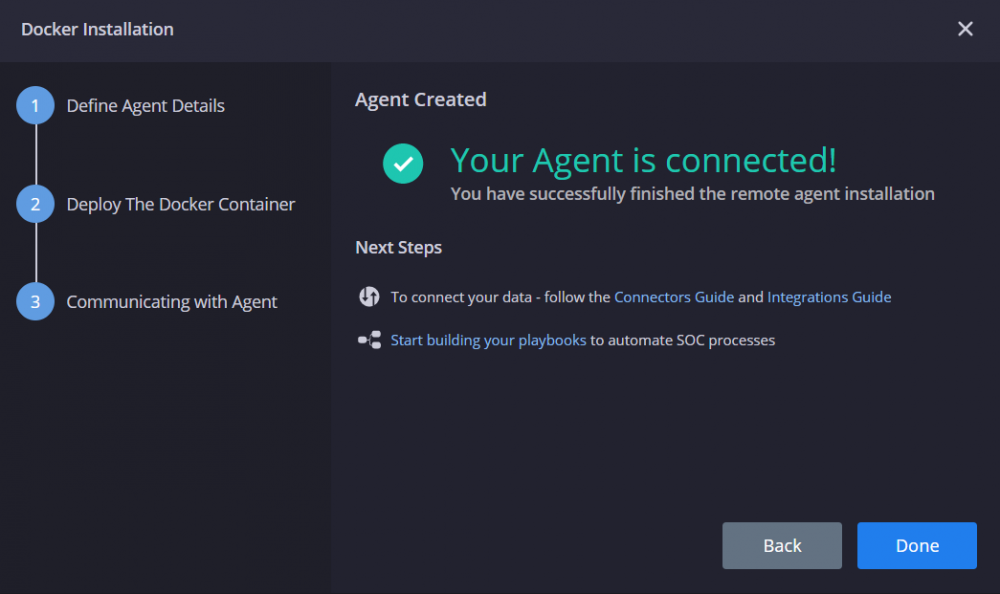Click the connect-data icon beside Connectors Guide
The width and height of the screenshot is (1000, 594).
coord(369,297)
